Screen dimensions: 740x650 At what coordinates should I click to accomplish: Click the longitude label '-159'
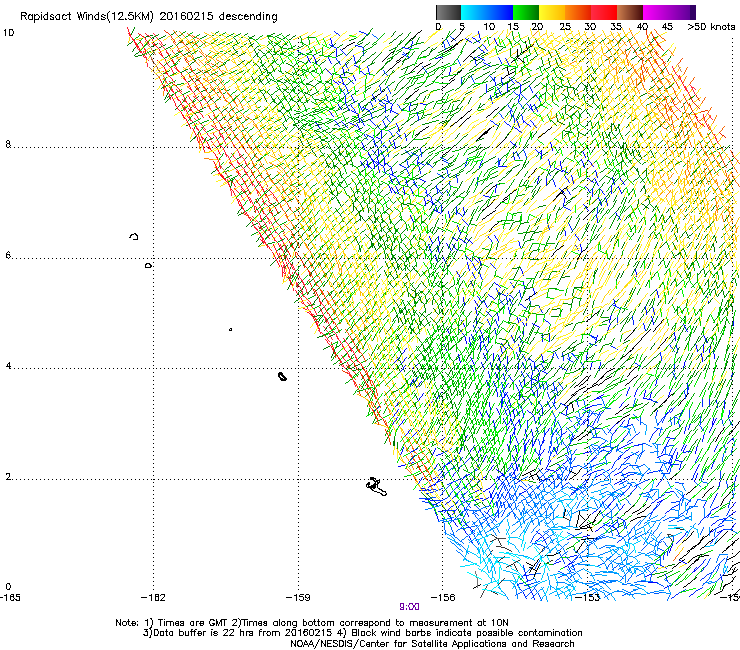click(x=298, y=597)
